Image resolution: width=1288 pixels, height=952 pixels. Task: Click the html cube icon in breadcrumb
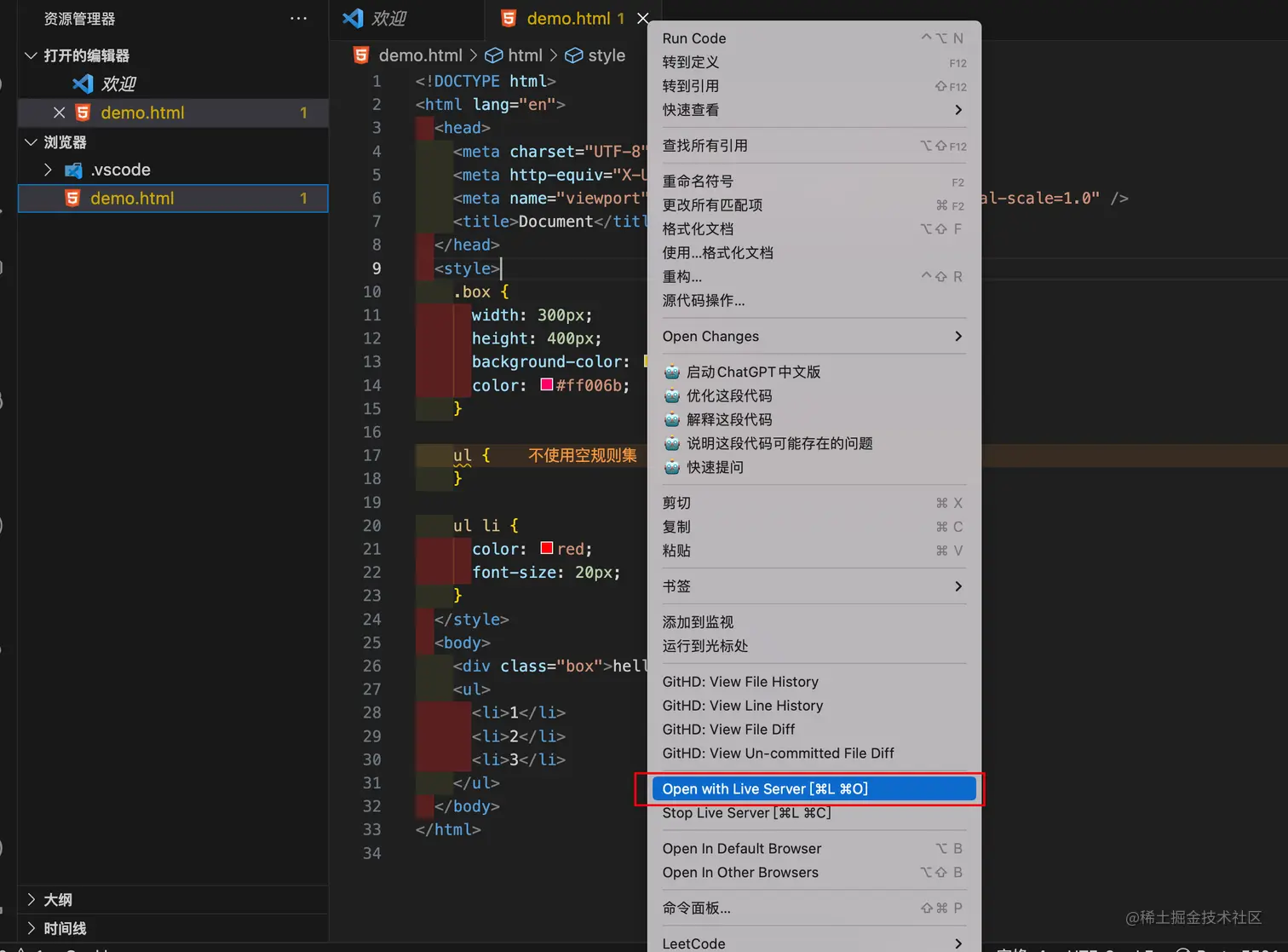(494, 55)
